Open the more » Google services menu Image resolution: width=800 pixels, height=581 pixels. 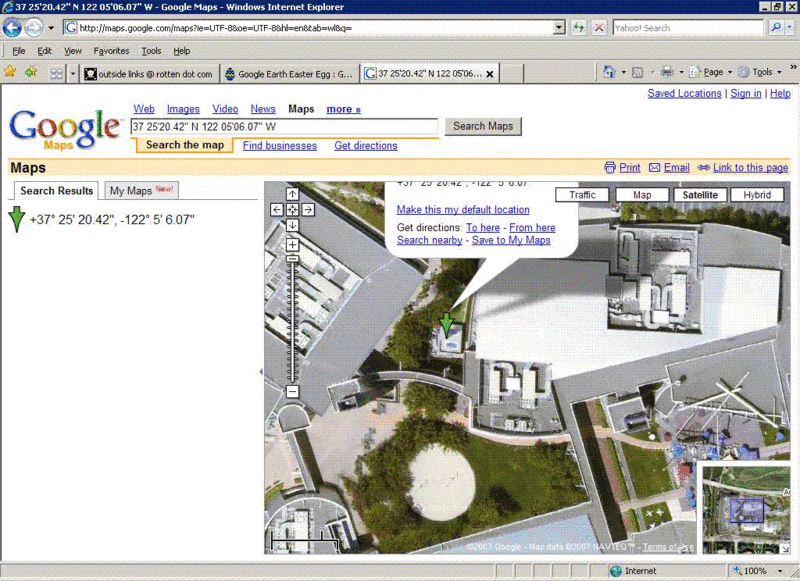tap(343, 109)
